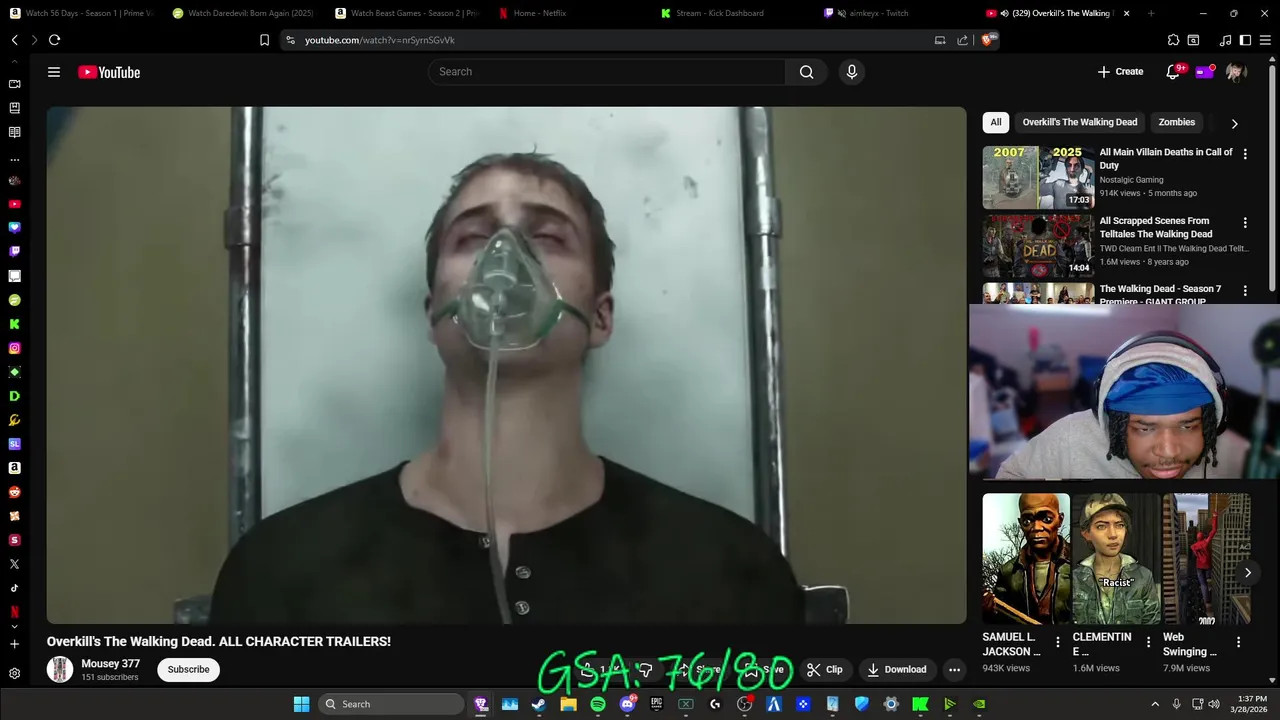Open browser extensions puzzle icon
Image resolution: width=1280 pixels, height=720 pixels.
[x=1173, y=40]
